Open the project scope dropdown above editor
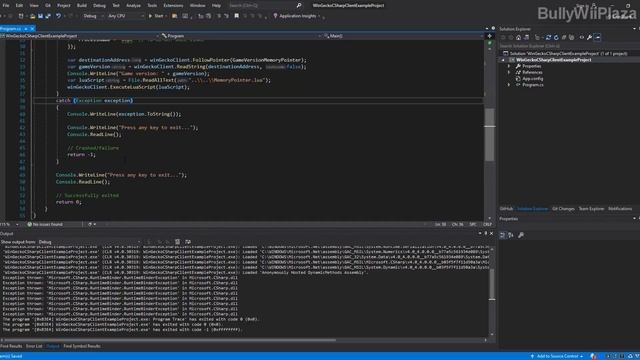This screenshot has height=360, width=640. click(80, 36)
